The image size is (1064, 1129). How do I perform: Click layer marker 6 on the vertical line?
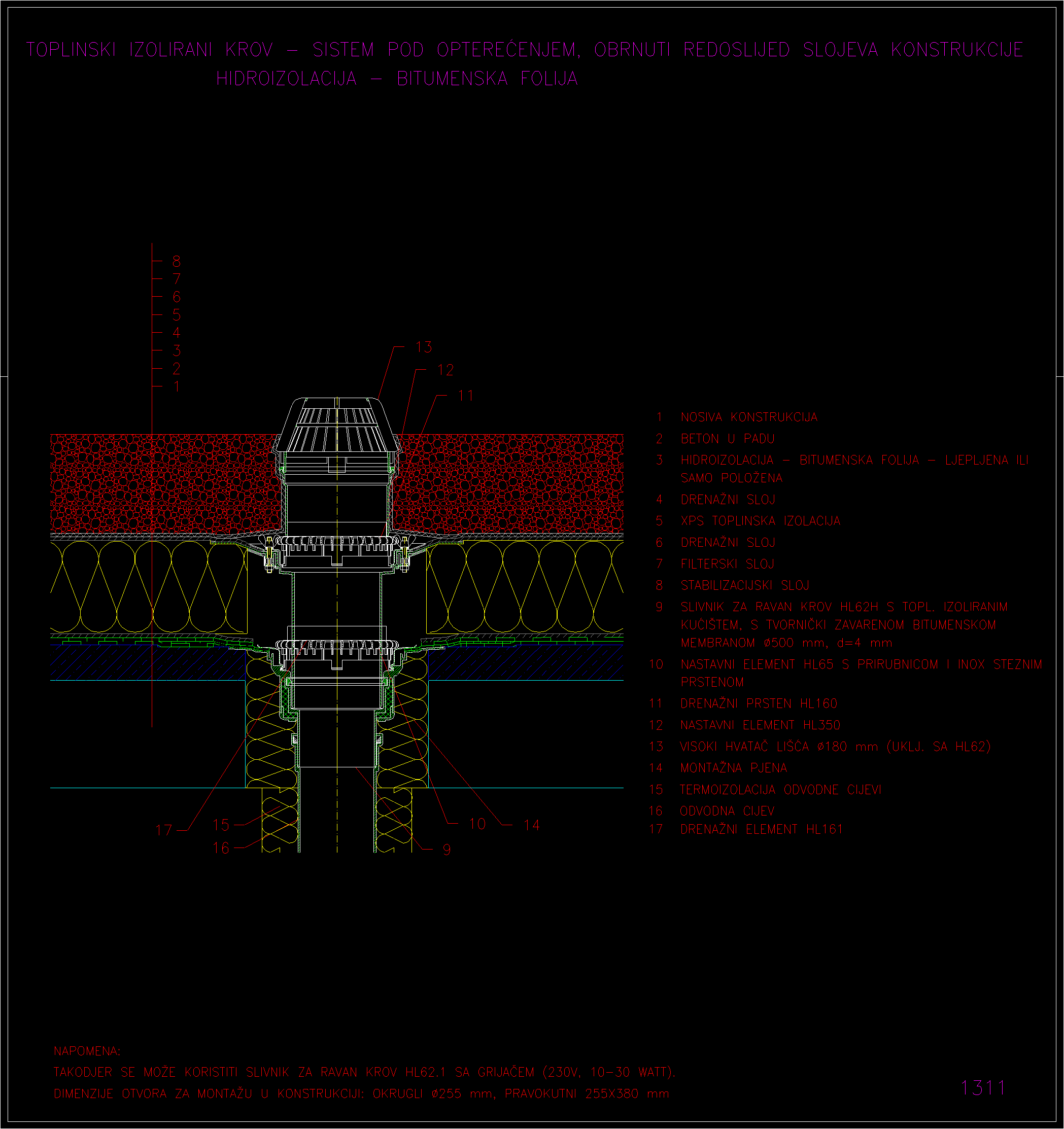click(x=177, y=297)
